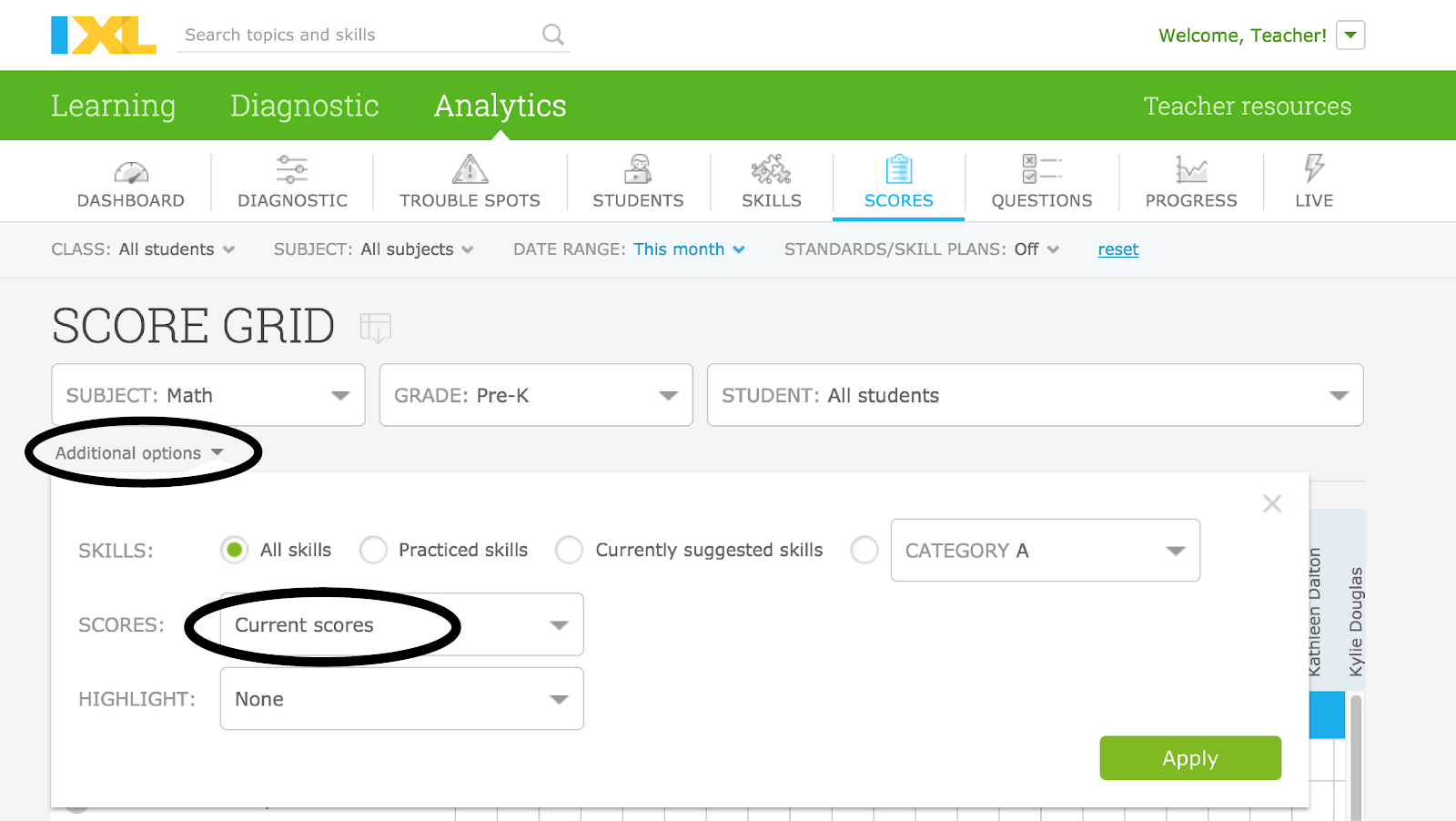Click the export icon beside SCORE GRID
The height and width of the screenshot is (821, 1456).
pyautogui.click(x=376, y=328)
